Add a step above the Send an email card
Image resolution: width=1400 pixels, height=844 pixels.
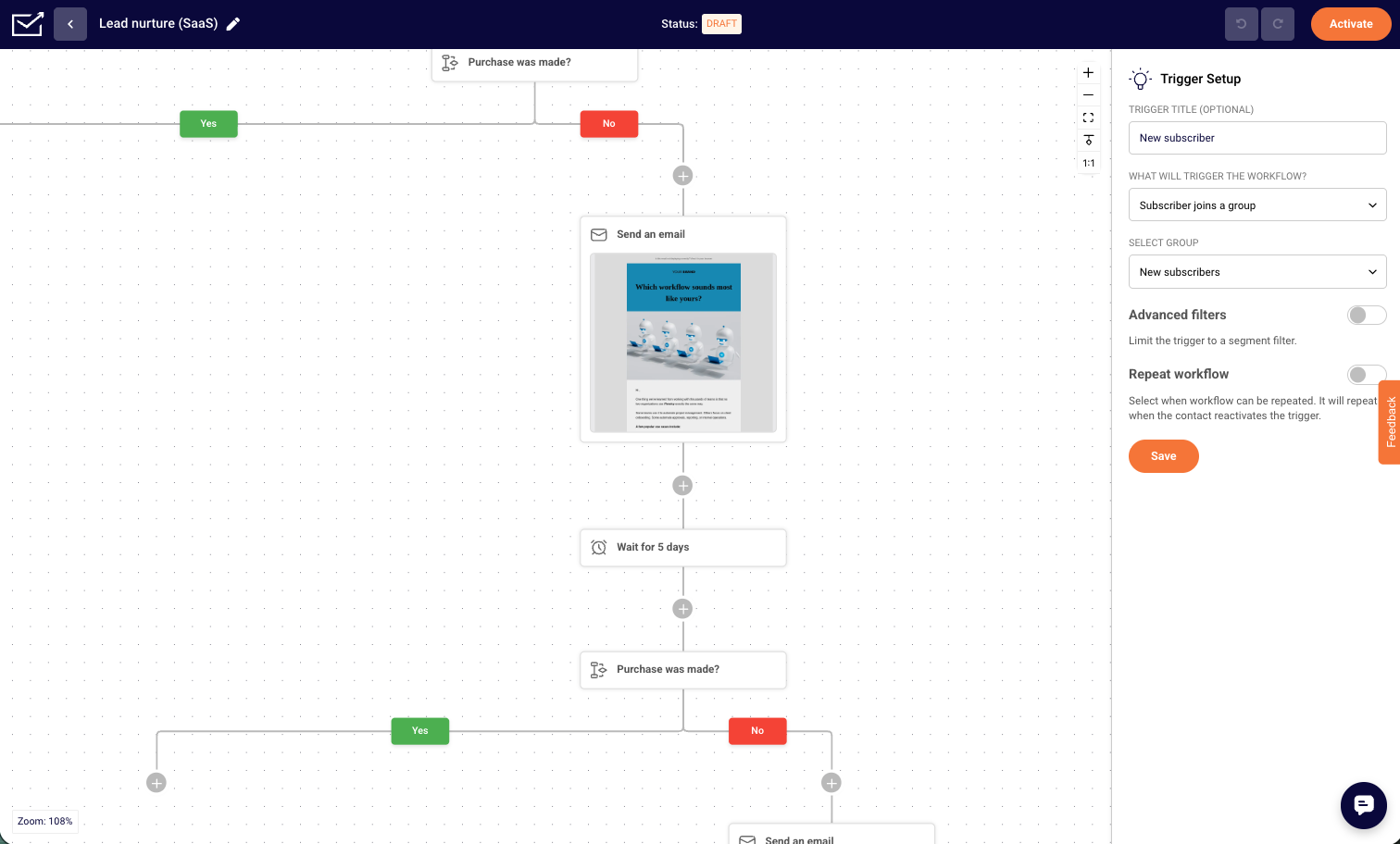(x=683, y=176)
